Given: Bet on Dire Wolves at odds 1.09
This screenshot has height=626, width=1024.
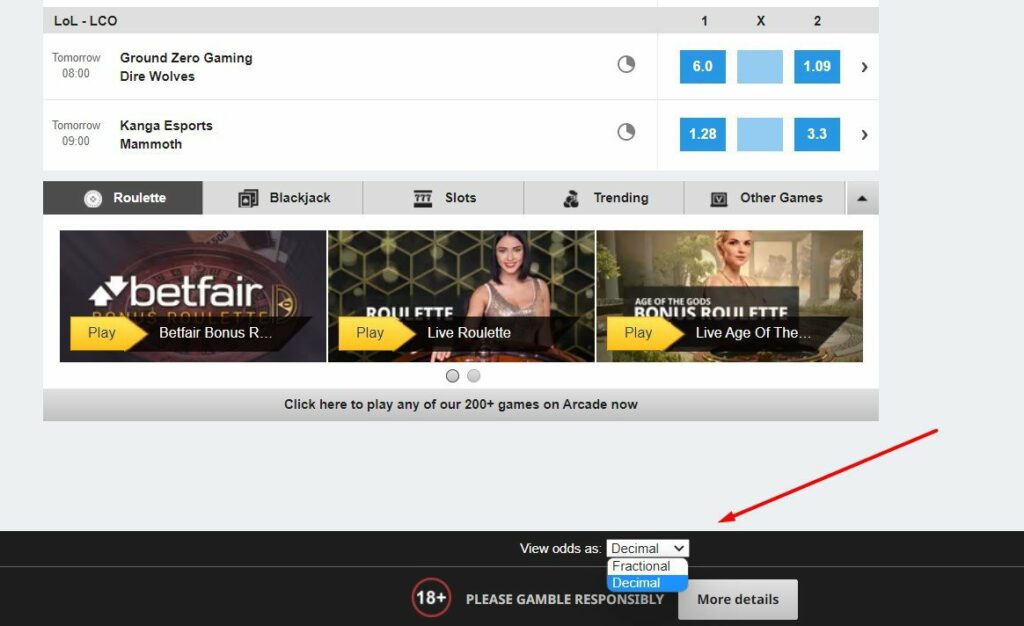Looking at the screenshot, I should [817, 67].
